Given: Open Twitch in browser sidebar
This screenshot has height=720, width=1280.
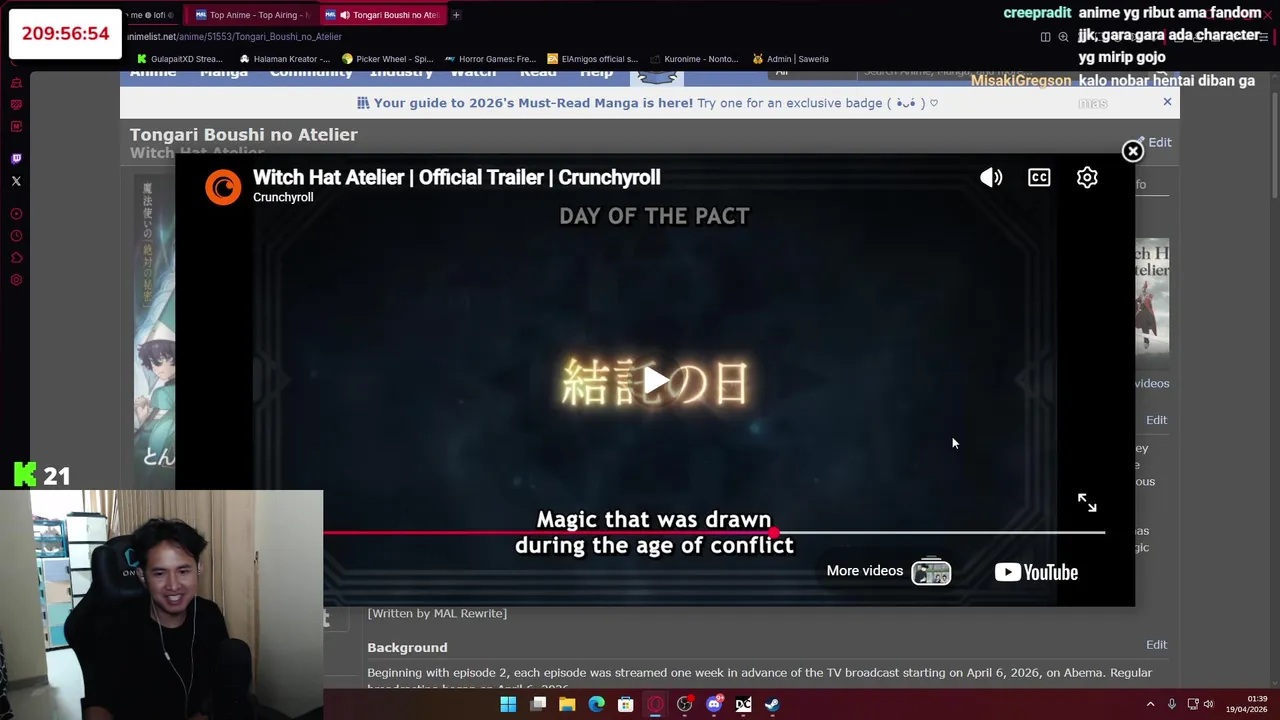Looking at the screenshot, I should [x=16, y=158].
